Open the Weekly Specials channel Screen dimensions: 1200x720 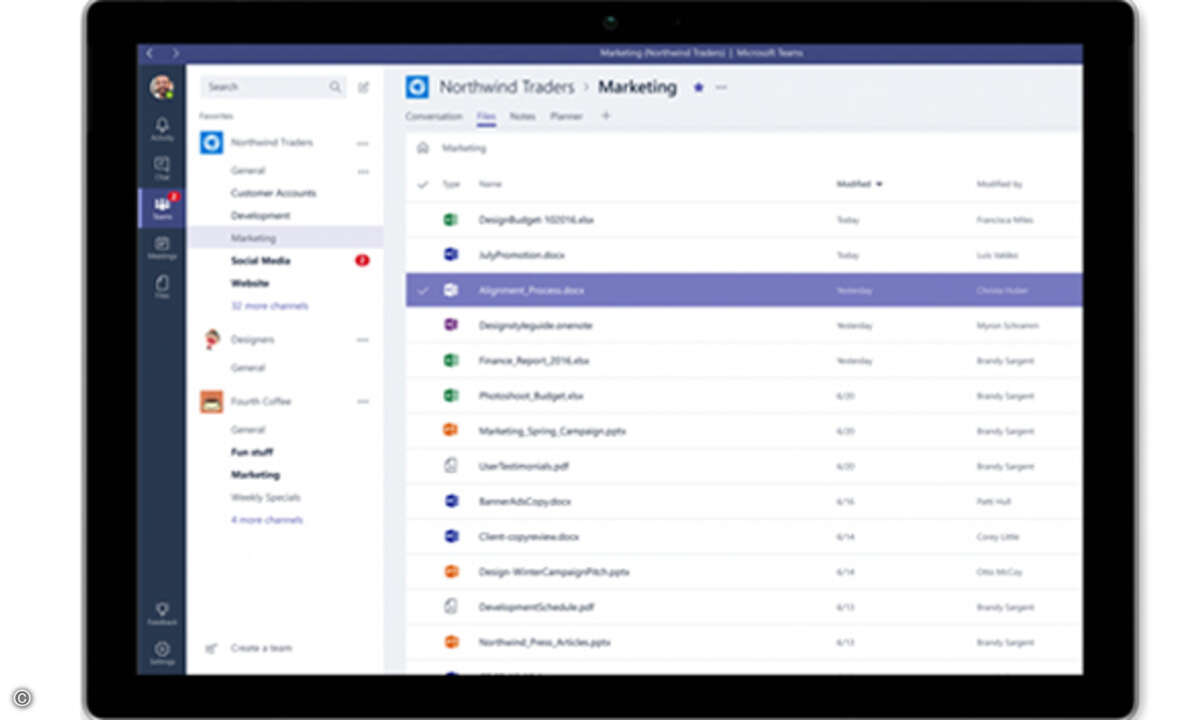265,498
